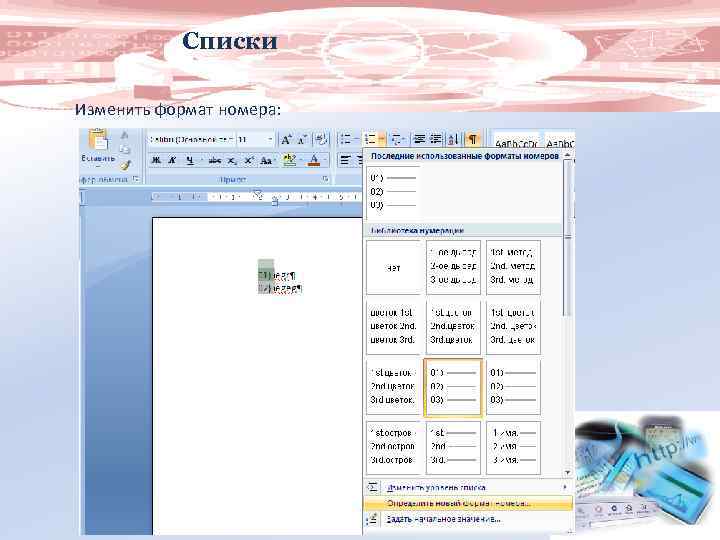Click the Shrink Font icon

click(302, 140)
